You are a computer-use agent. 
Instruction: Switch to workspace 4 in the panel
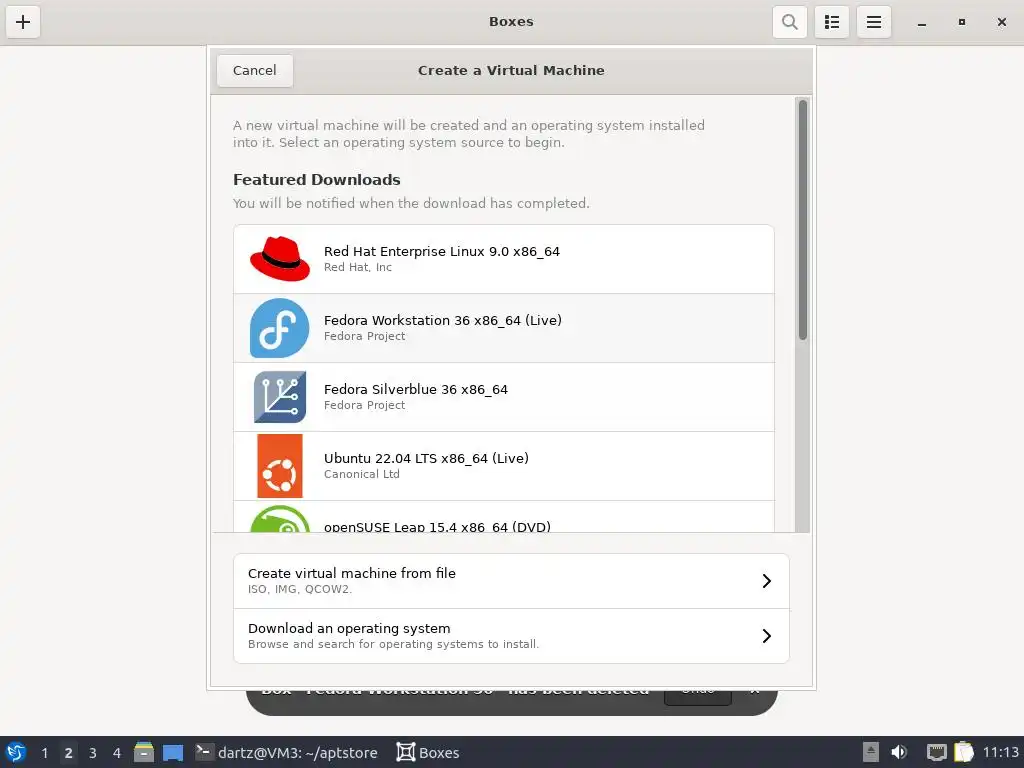click(x=117, y=752)
